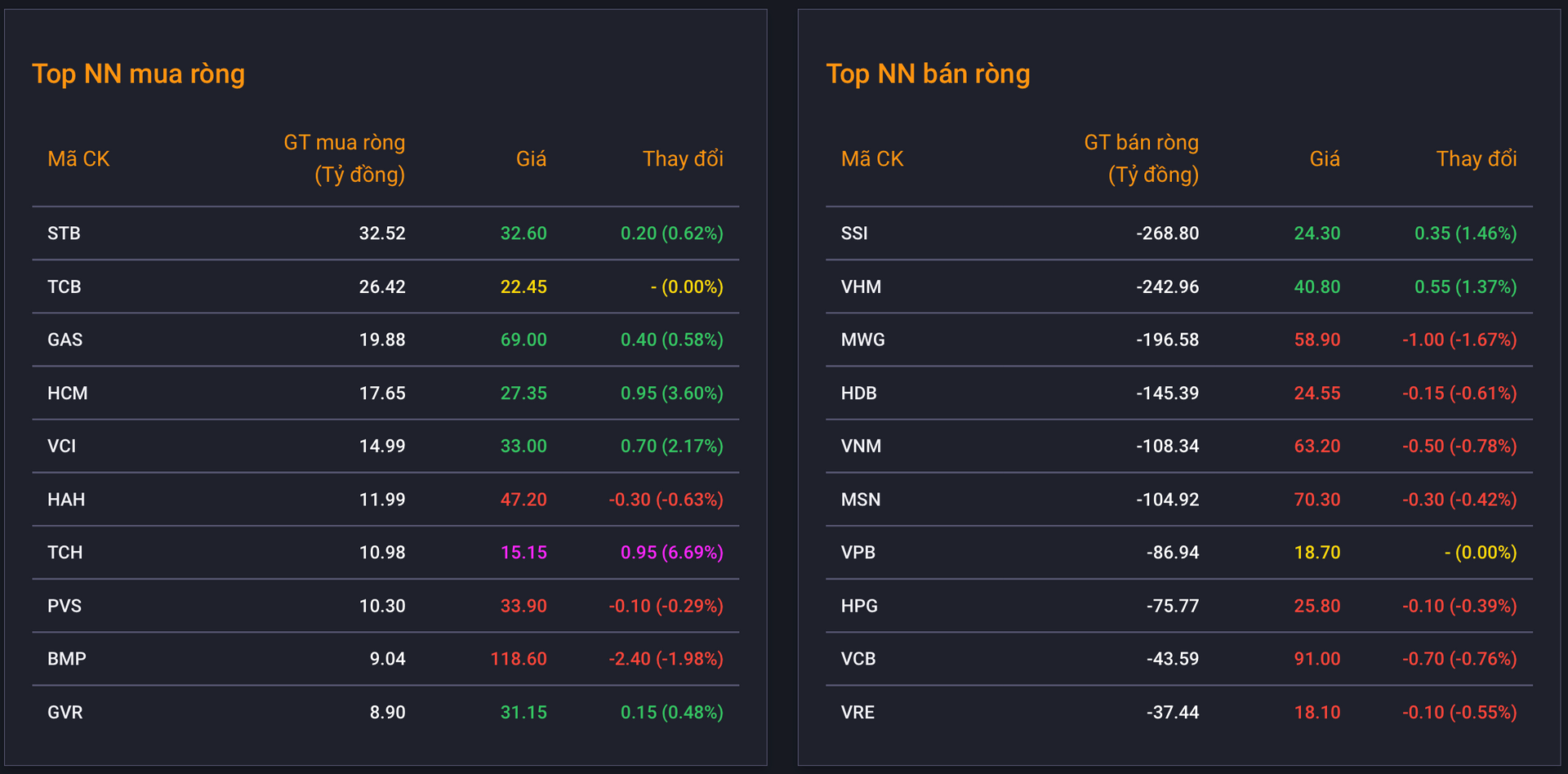The width and height of the screenshot is (1568, 774).
Task: Click VRE net sell value -37.44
Action: click(1173, 712)
